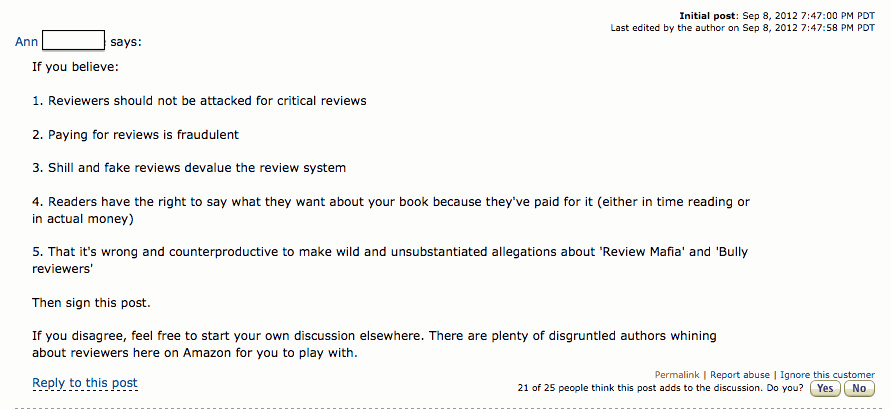
Task: Click point 1 about attacked reviewers
Action: pos(199,101)
